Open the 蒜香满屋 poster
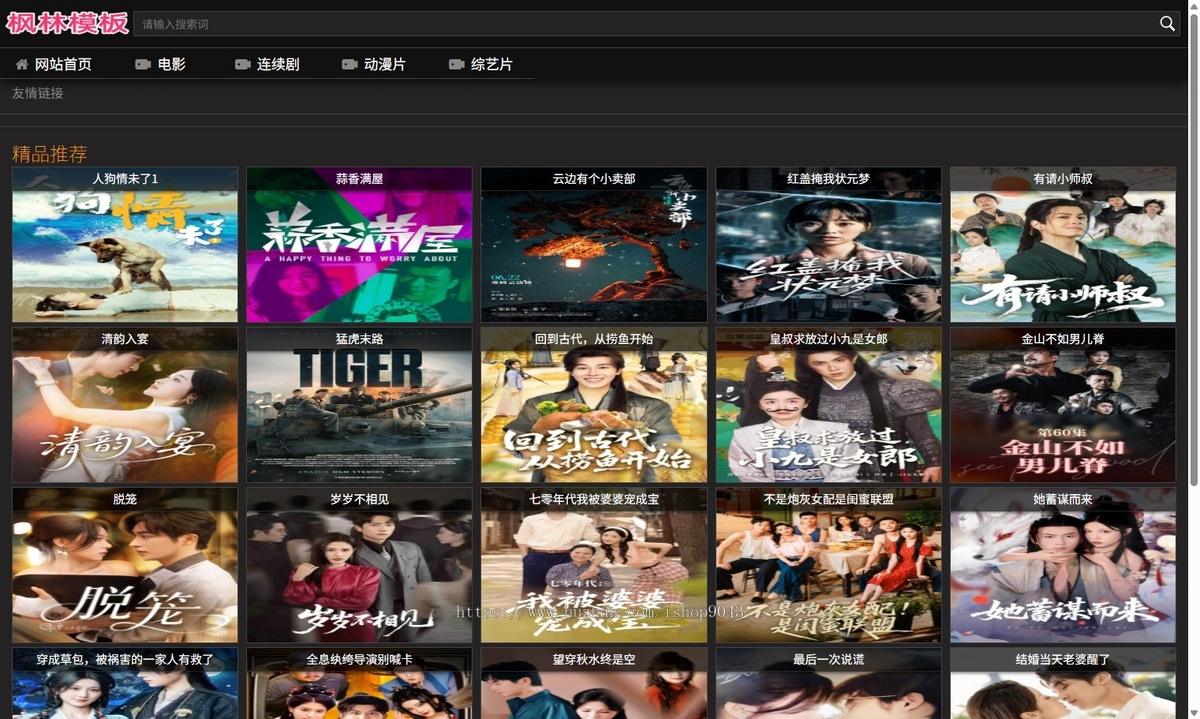 pos(359,244)
